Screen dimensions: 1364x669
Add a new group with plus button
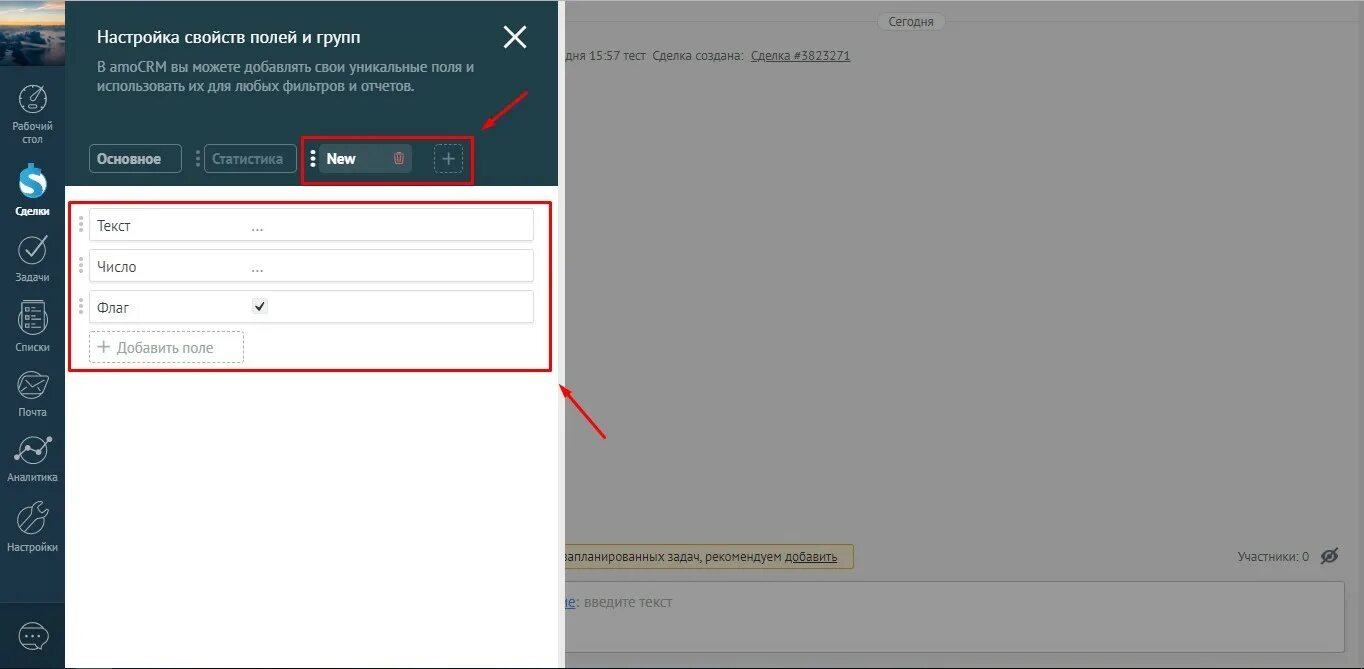click(x=448, y=159)
